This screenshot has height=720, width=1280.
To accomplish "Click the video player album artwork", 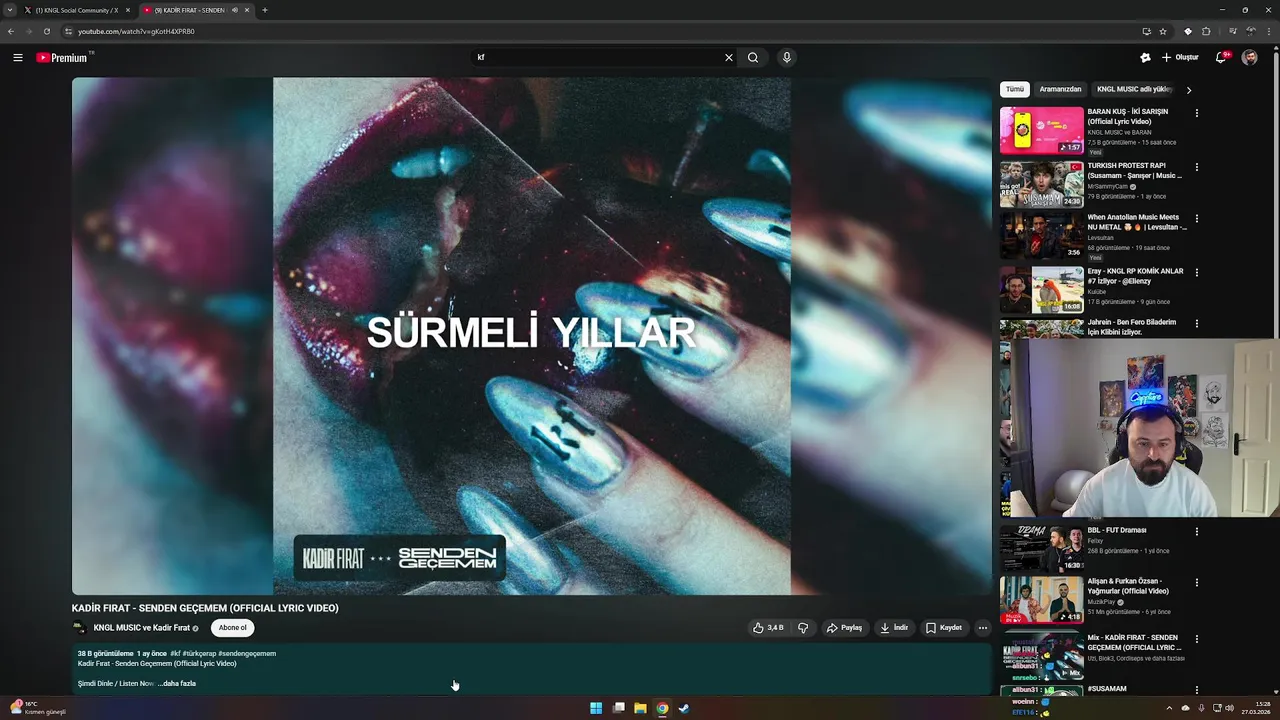I will point(531,336).
